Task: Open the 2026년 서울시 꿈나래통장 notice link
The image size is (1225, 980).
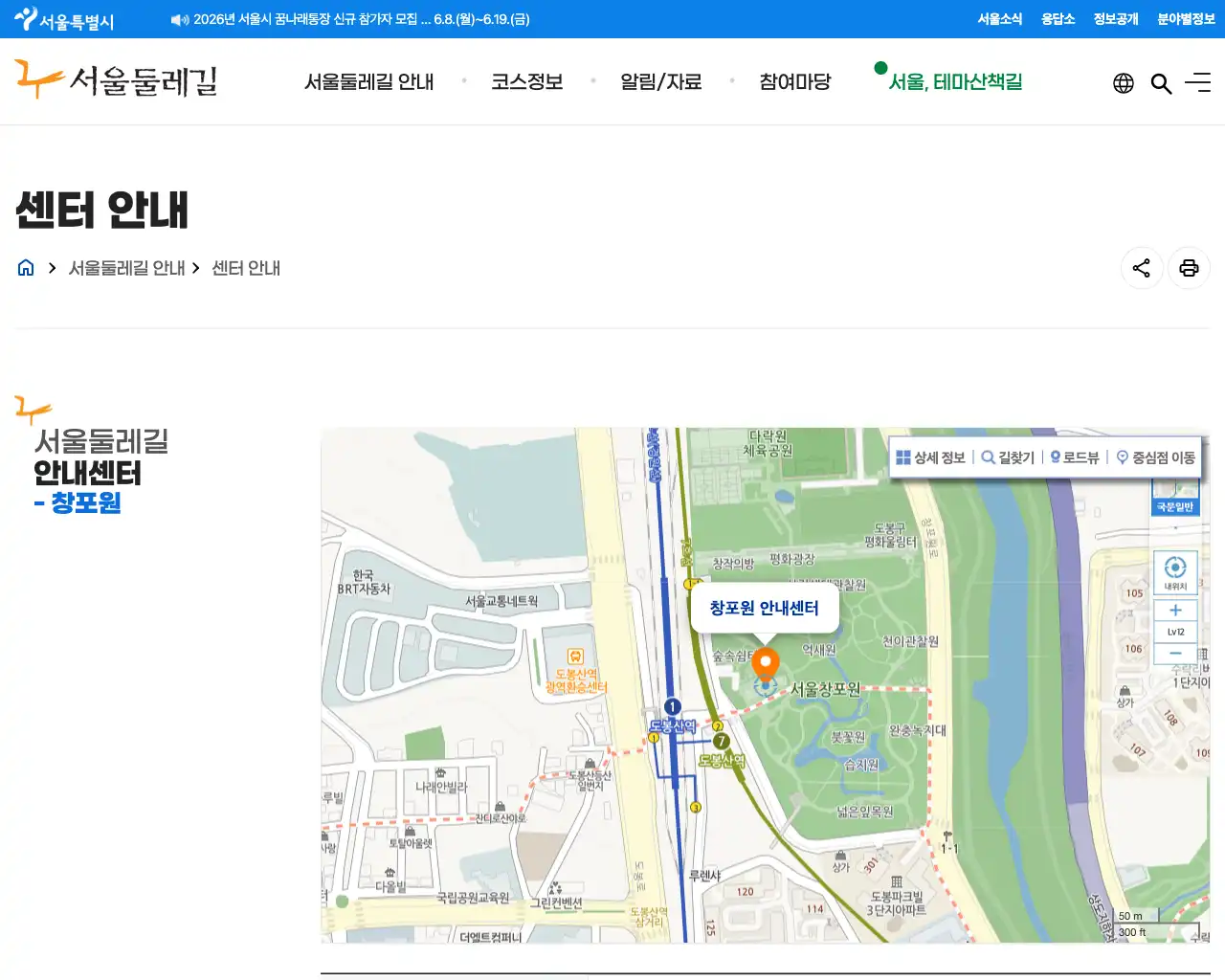Action: coord(362,19)
